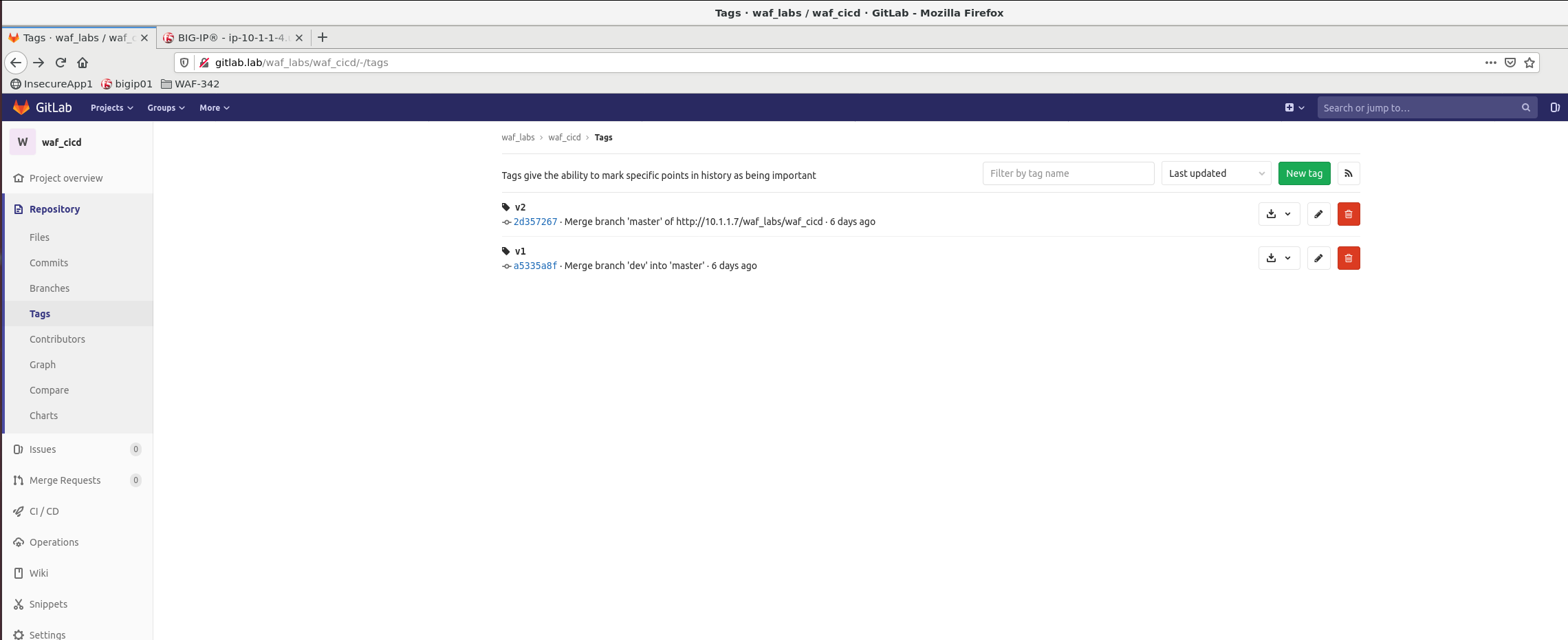Reload the current page
Image resolution: width=1568 pixels, height=640 pixels.
[61, 63]
